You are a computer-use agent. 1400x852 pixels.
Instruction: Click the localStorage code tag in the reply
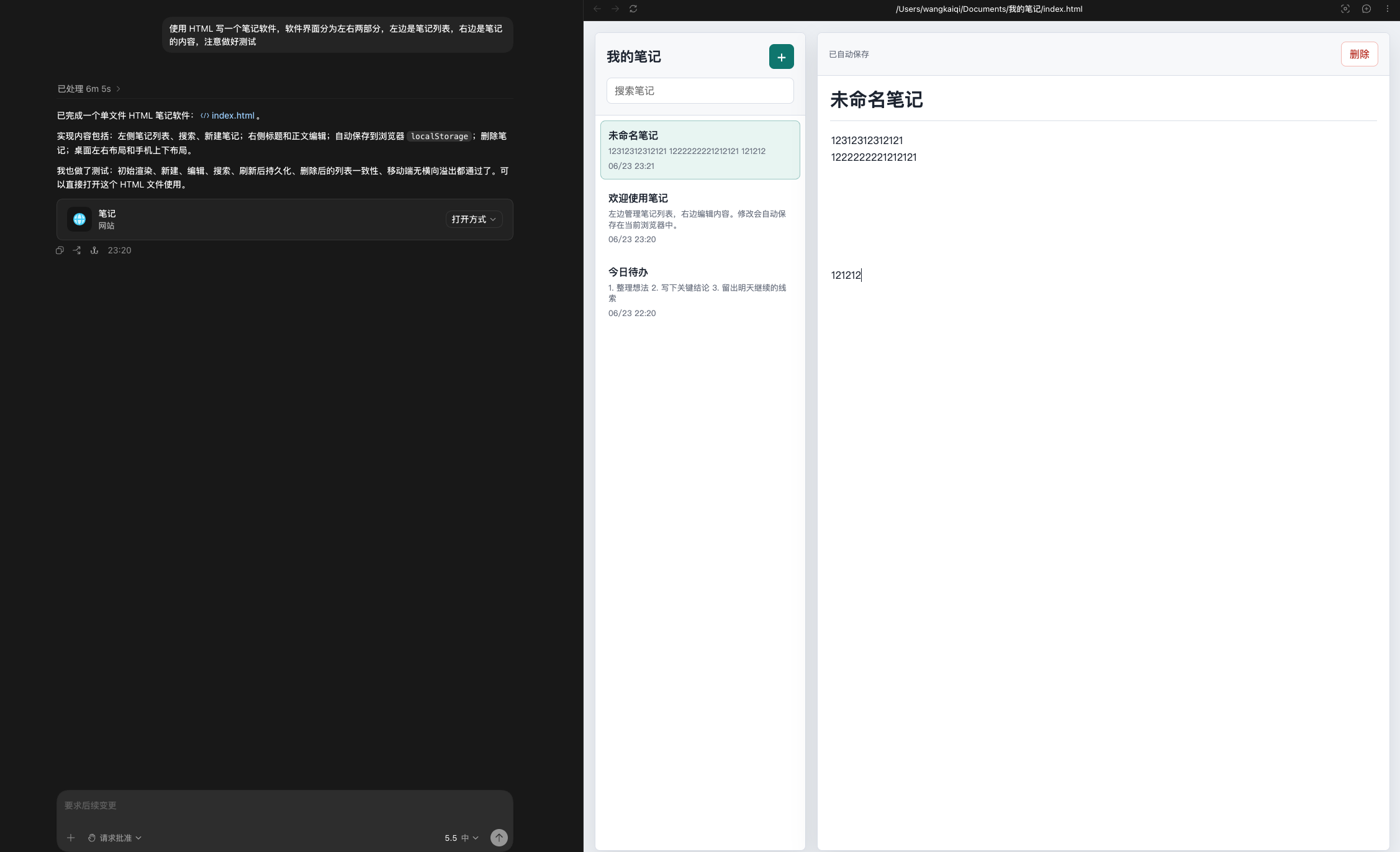tap(439, 136)
